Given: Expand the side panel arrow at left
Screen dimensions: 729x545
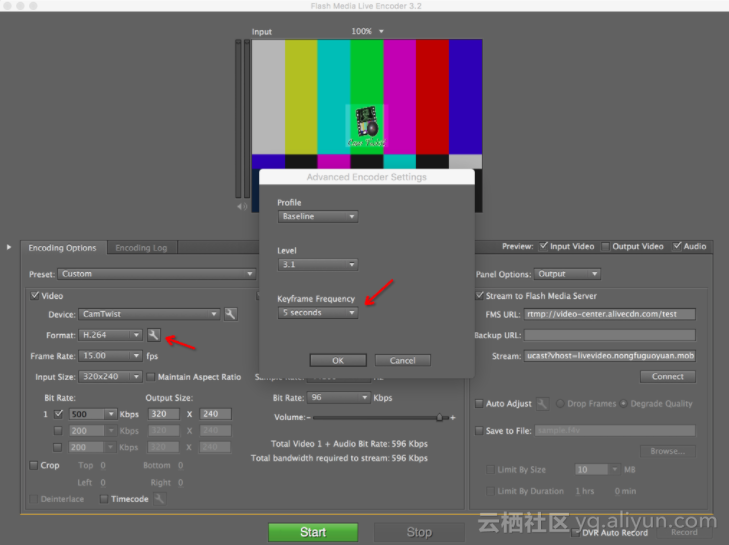Looking at the screenshot, I should tap(9, 247).
